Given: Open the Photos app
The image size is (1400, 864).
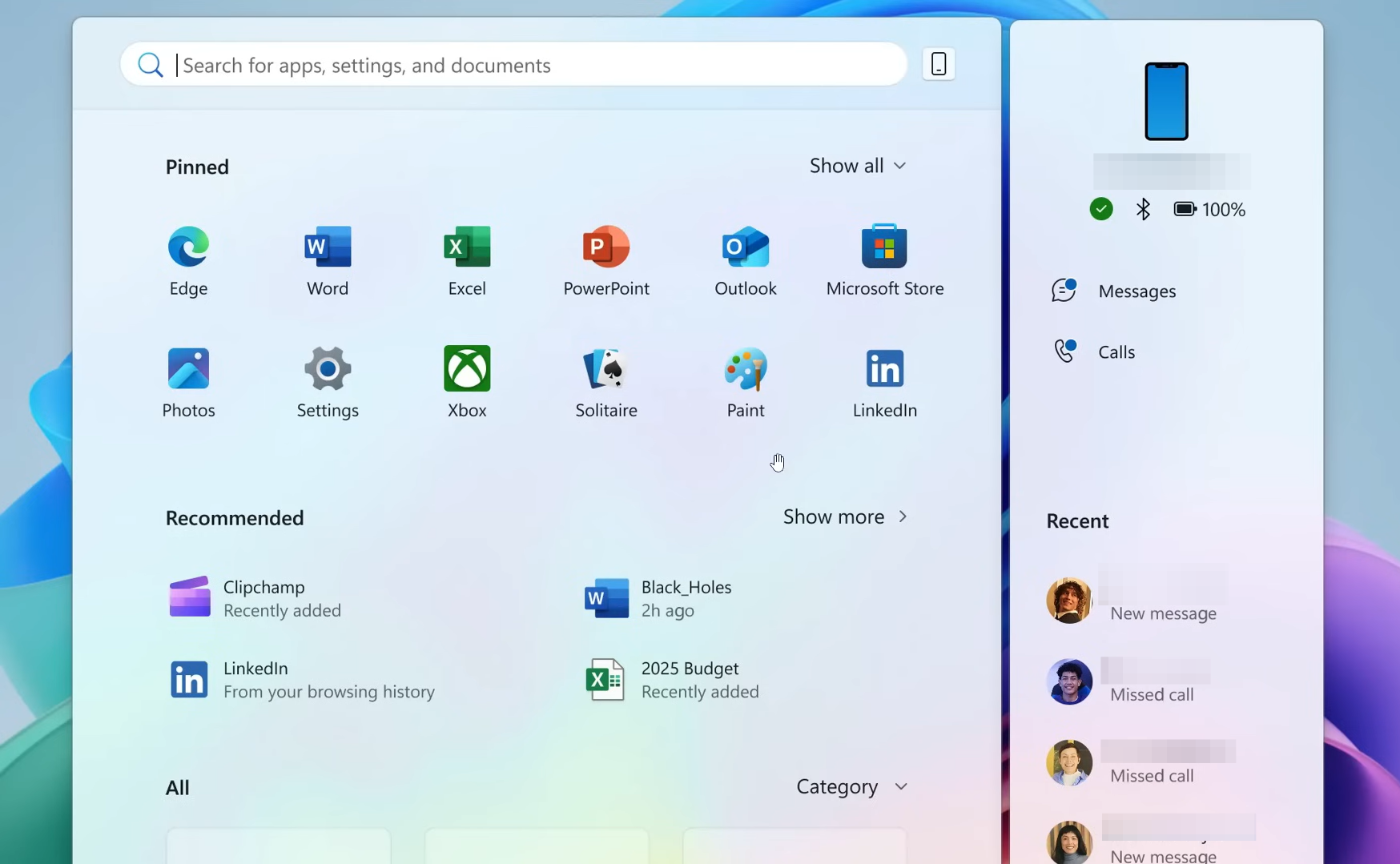Looking at the screenshot, I should pos(187,382).
